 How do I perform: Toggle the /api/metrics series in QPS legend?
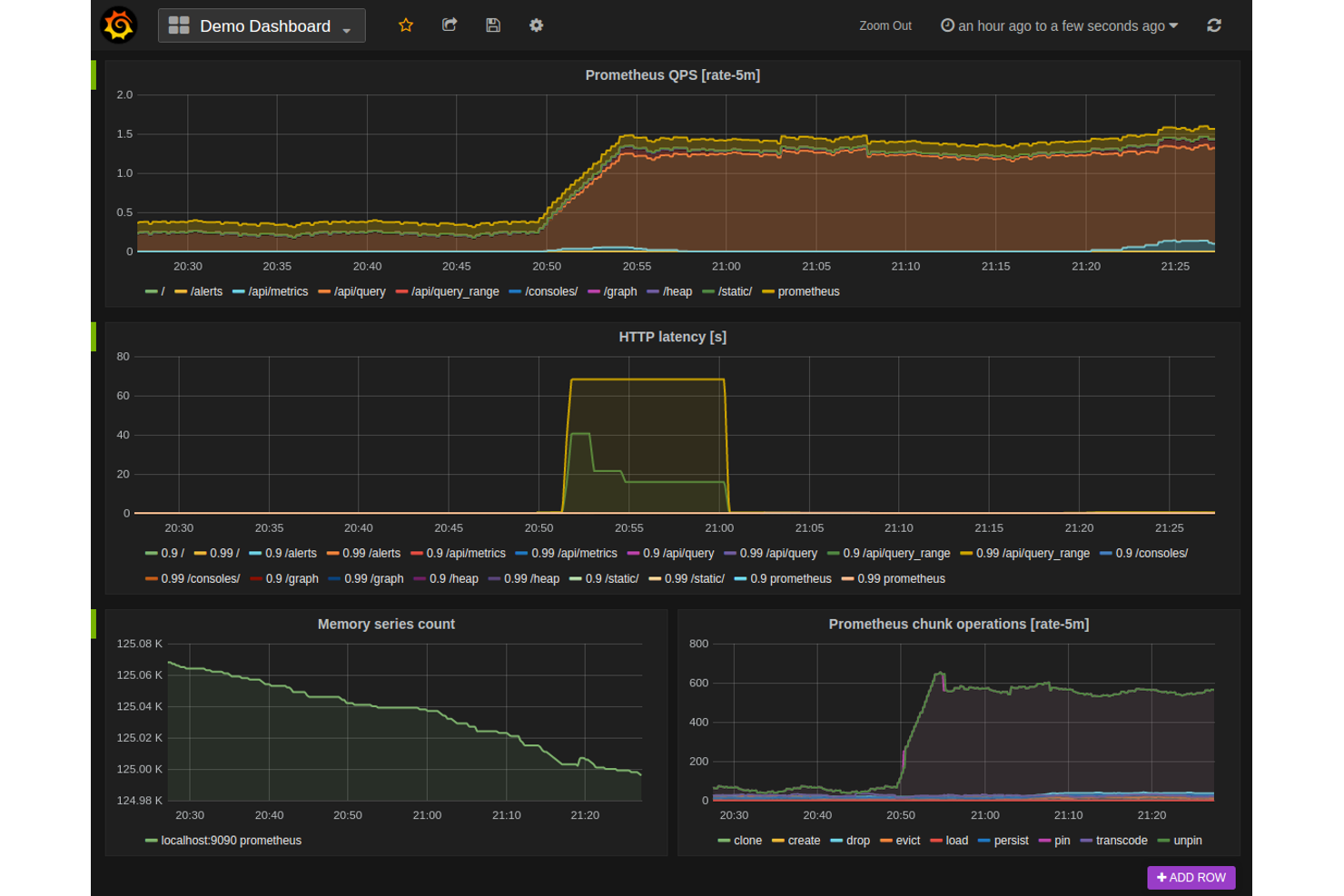pos(278,291)
